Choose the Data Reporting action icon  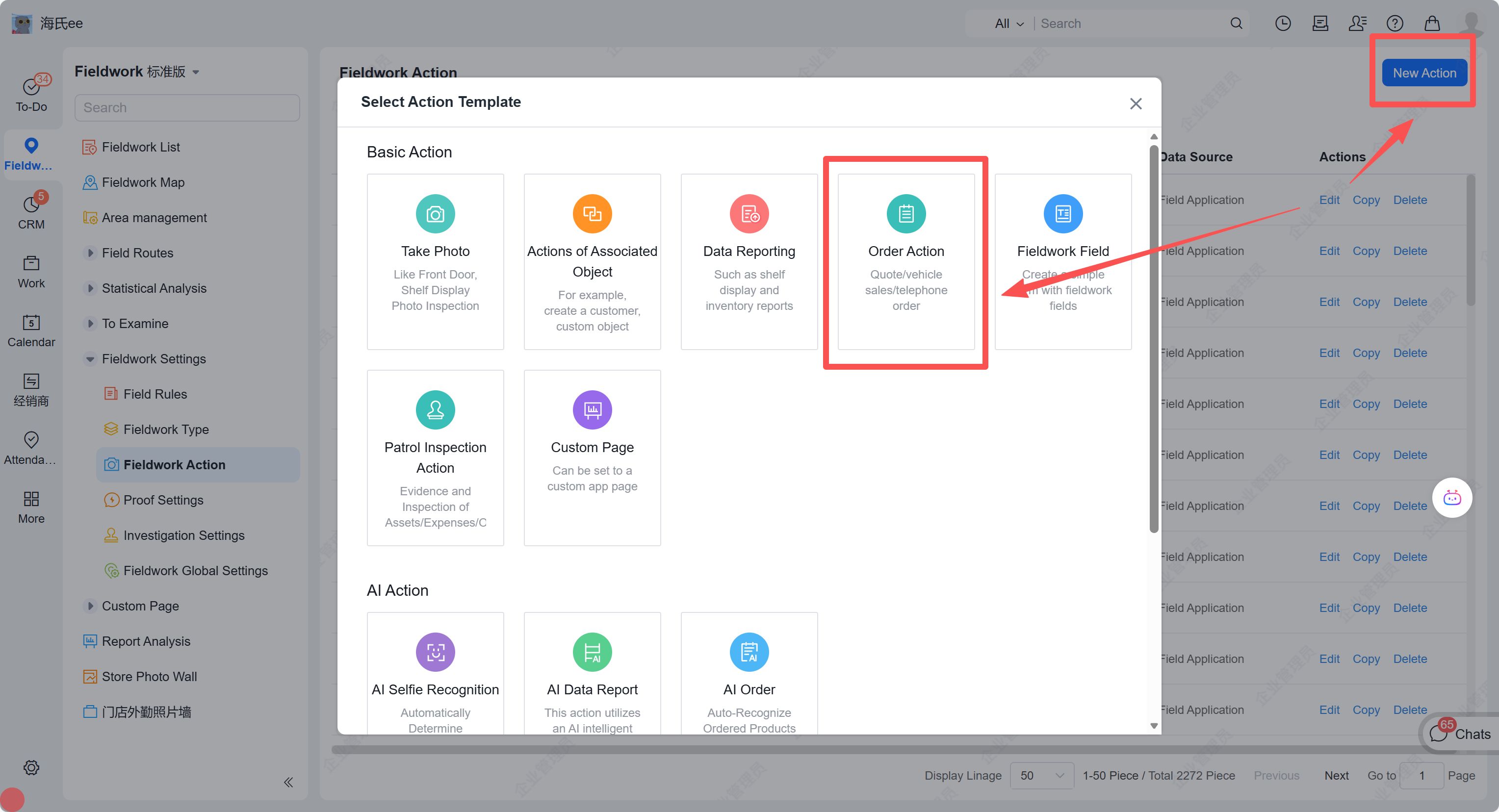tap(749, 213)
